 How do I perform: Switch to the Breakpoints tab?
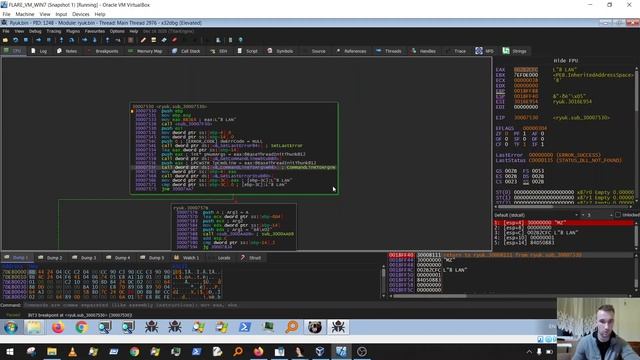pos(103,51)
